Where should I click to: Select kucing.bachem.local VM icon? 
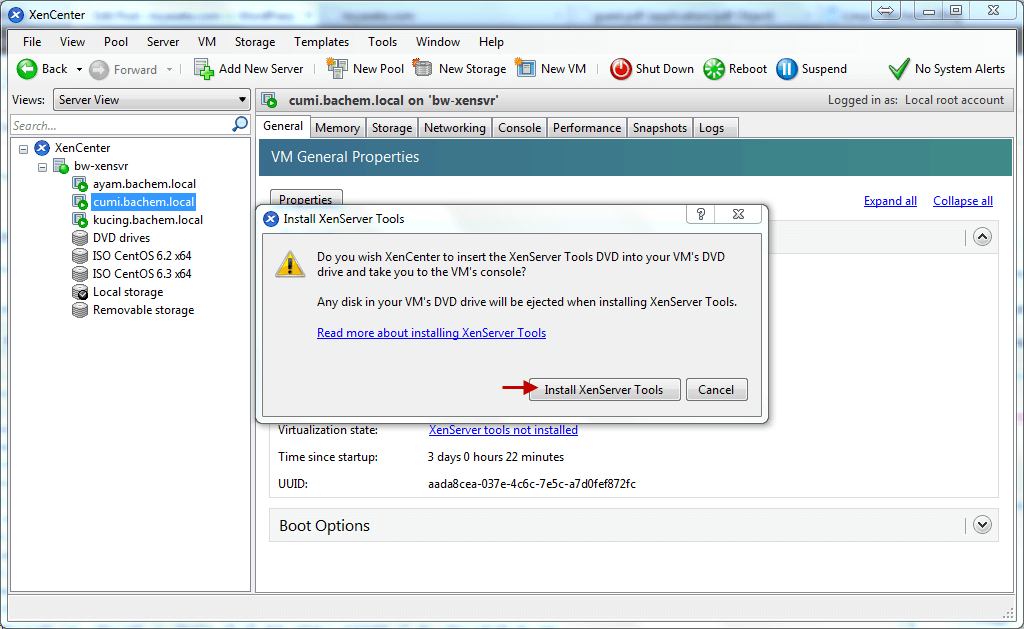click(x=80, y=221)
